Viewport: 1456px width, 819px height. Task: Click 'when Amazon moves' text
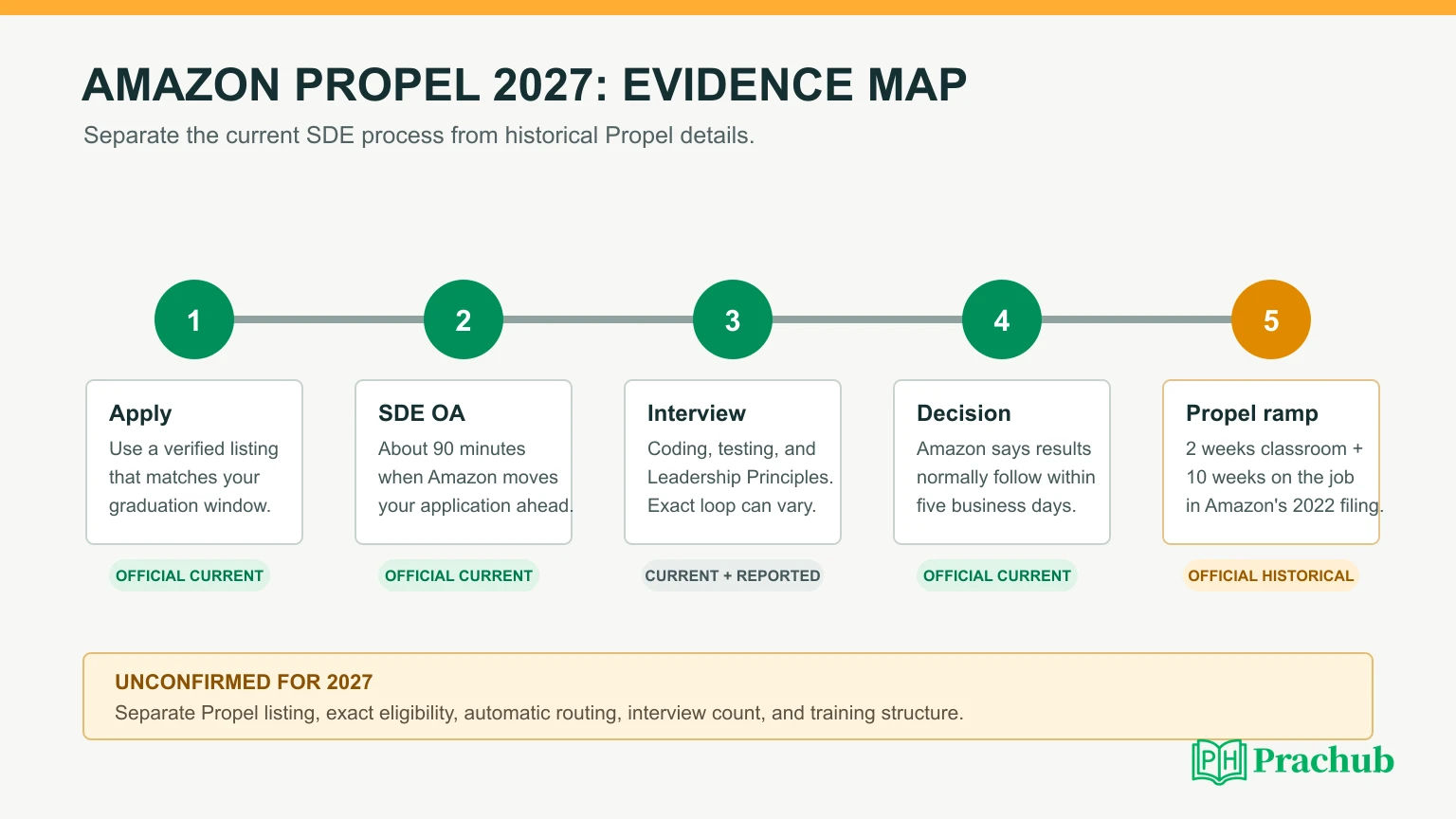coord(468,477)
